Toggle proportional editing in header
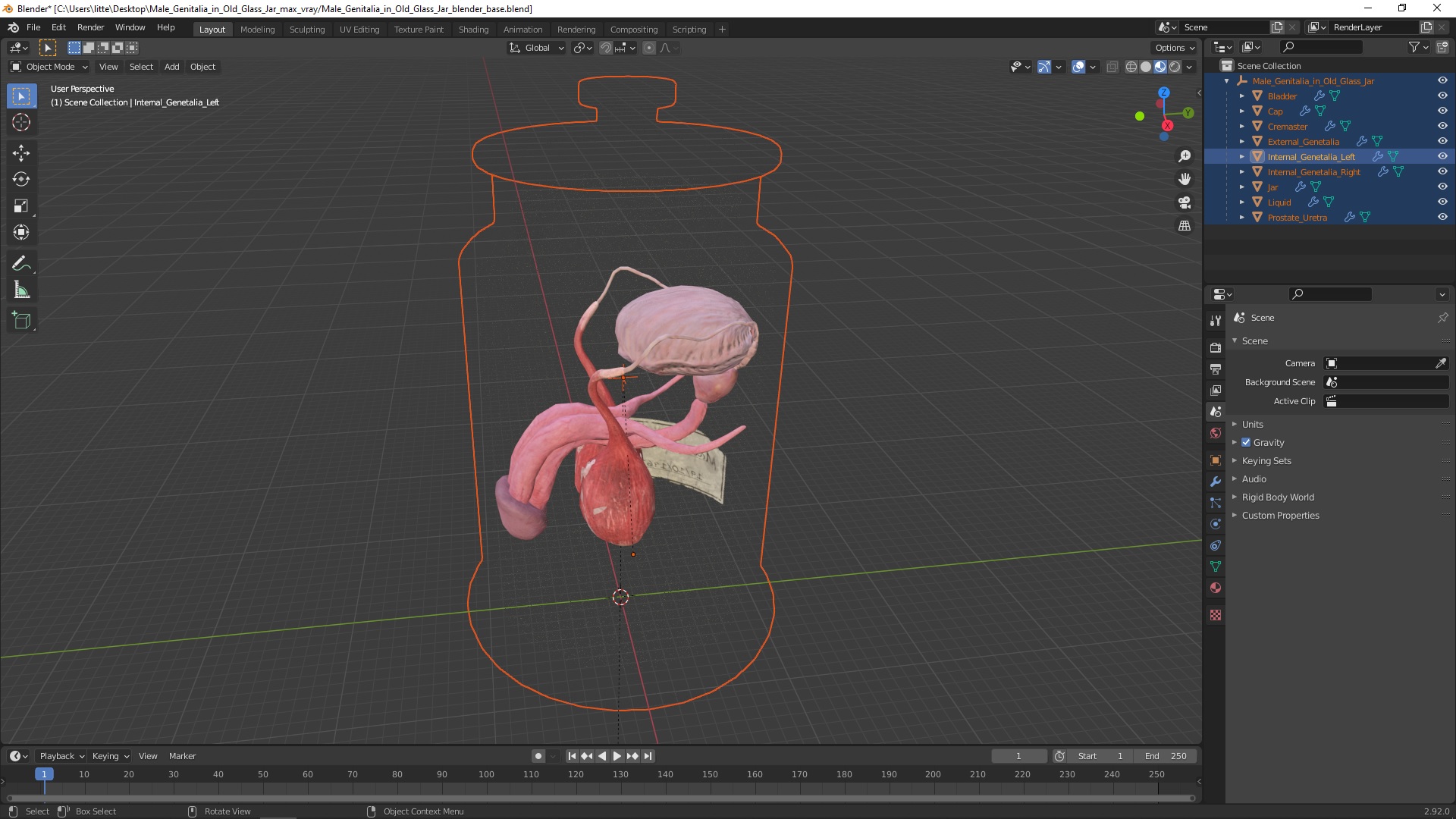Screen dimensions: 1456x819 (649, 48)
